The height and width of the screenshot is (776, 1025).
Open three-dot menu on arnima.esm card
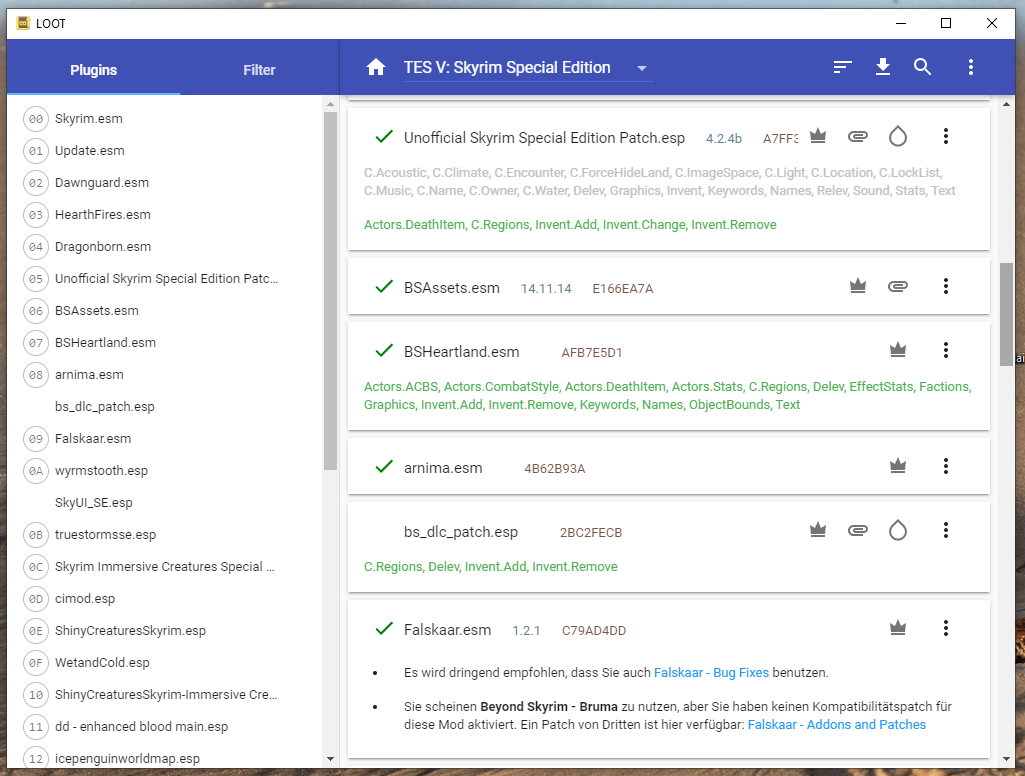945,467
